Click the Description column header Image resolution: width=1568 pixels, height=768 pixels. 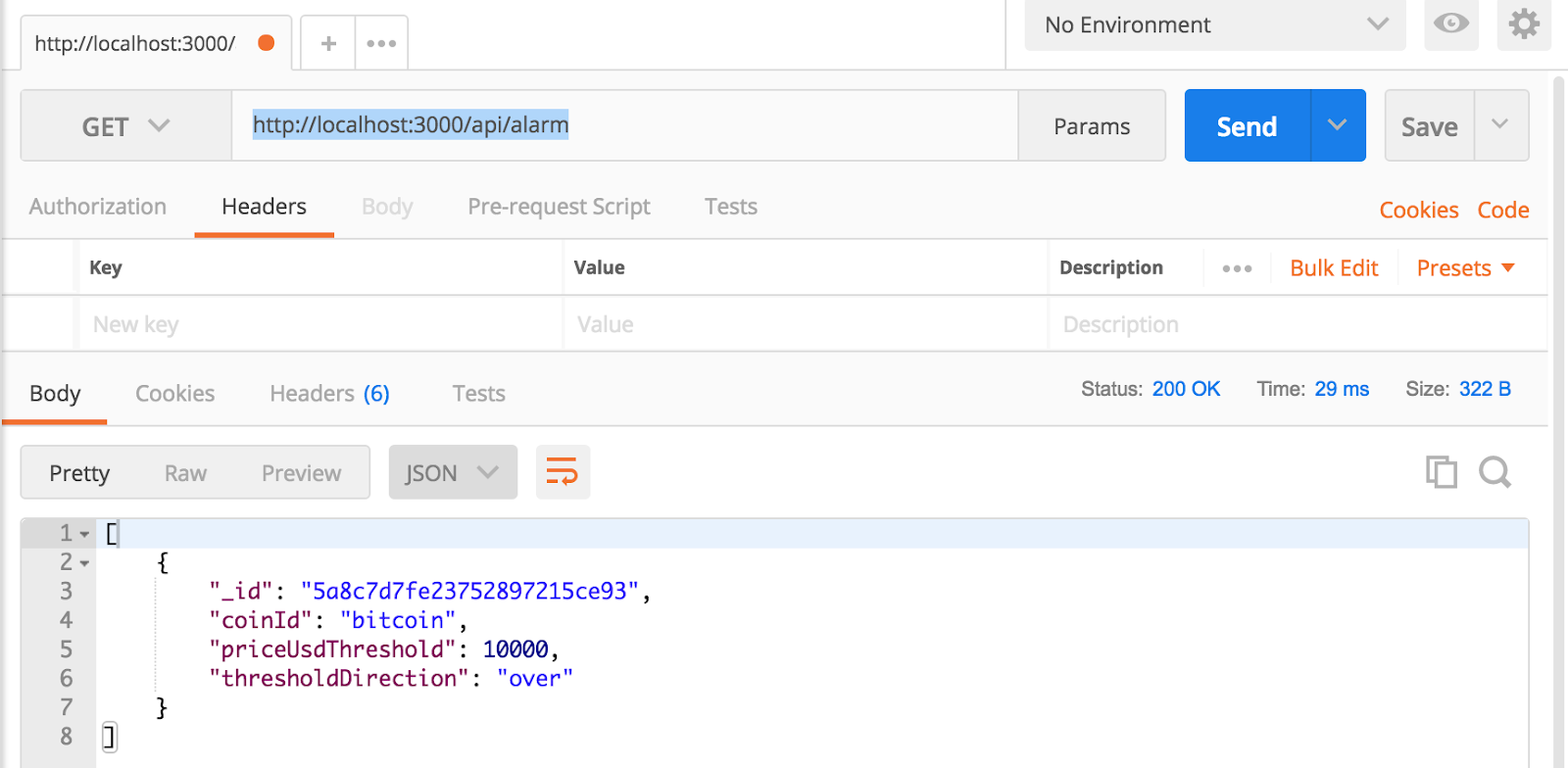click(x=1111, y=267)
